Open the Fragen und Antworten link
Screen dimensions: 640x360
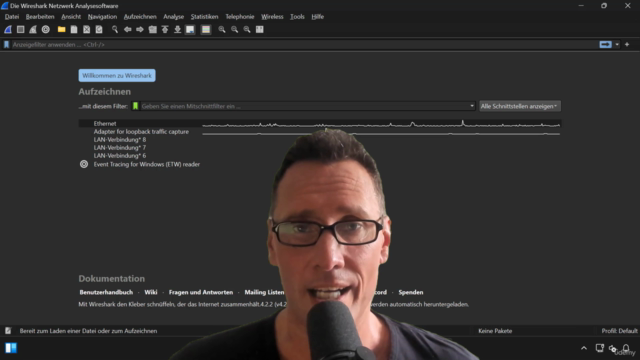point(201,292)
